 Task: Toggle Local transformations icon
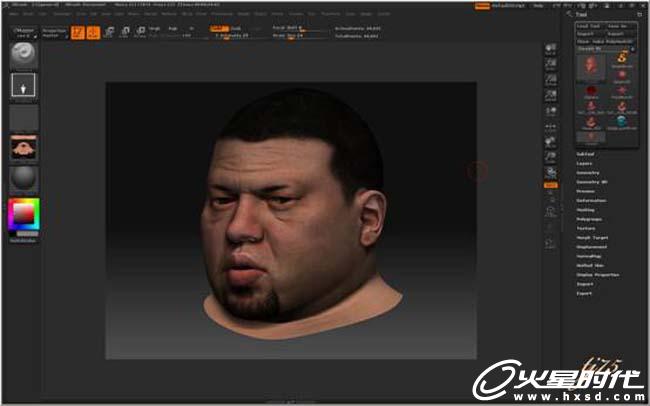pyautogui.click(x=551, y=112)
